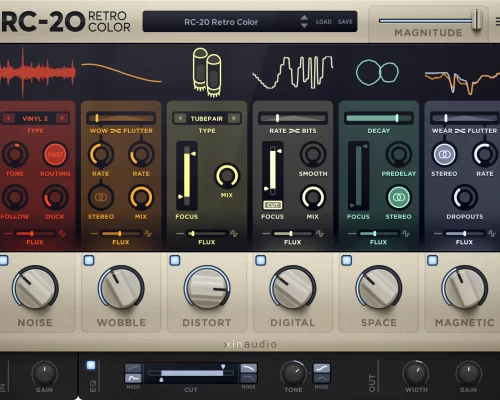
Task: Enable the DISTORT module power checkbox
Action: tap(175, 260)
